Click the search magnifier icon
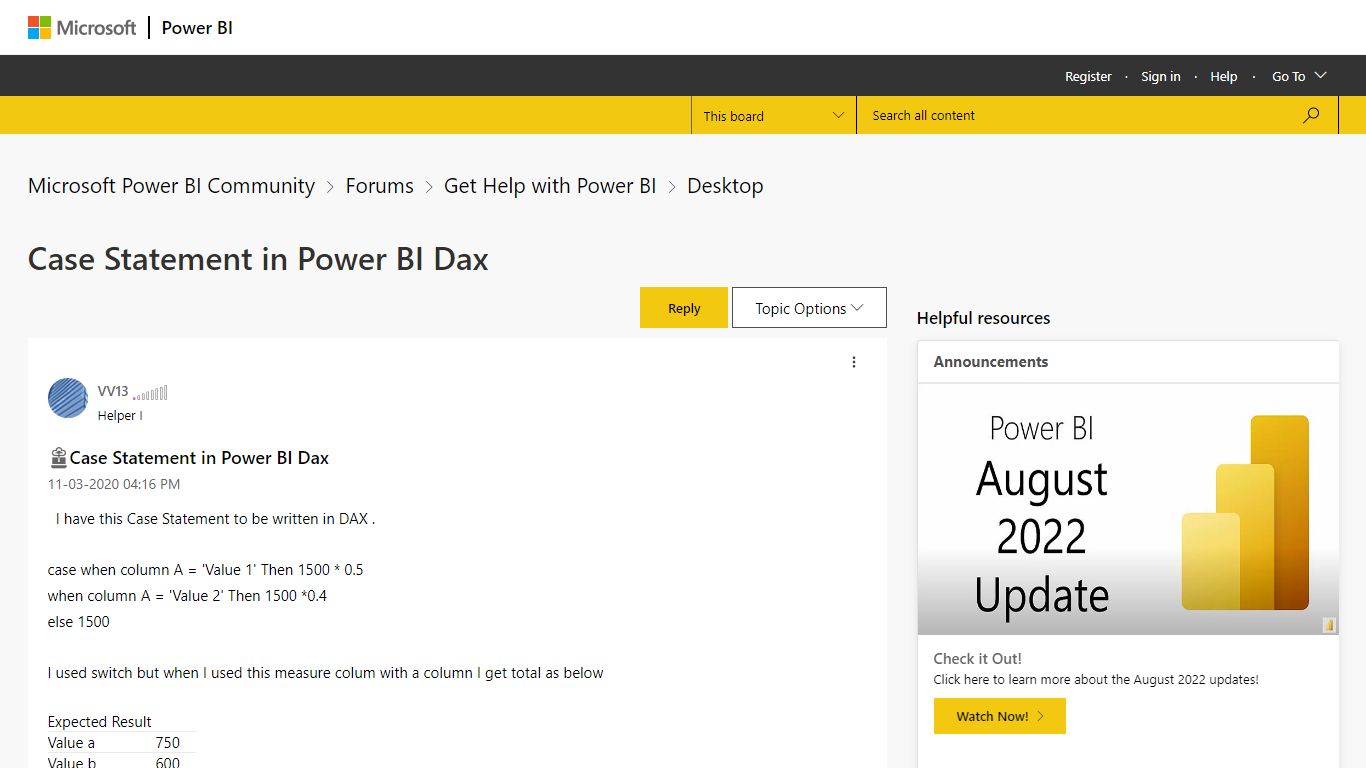Image resolution: width=1366 pixels, height=768 pixels. [x=1311, y=115]
